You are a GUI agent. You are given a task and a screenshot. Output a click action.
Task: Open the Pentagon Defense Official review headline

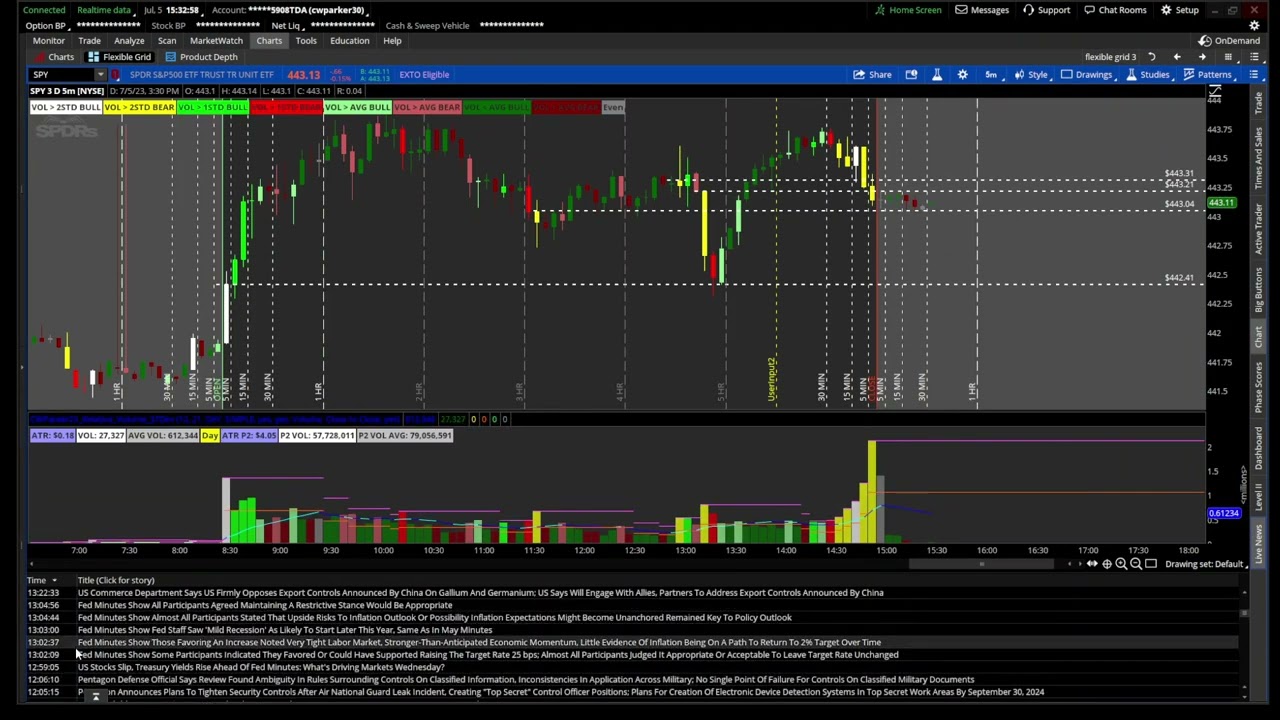[x=526, y=680]
